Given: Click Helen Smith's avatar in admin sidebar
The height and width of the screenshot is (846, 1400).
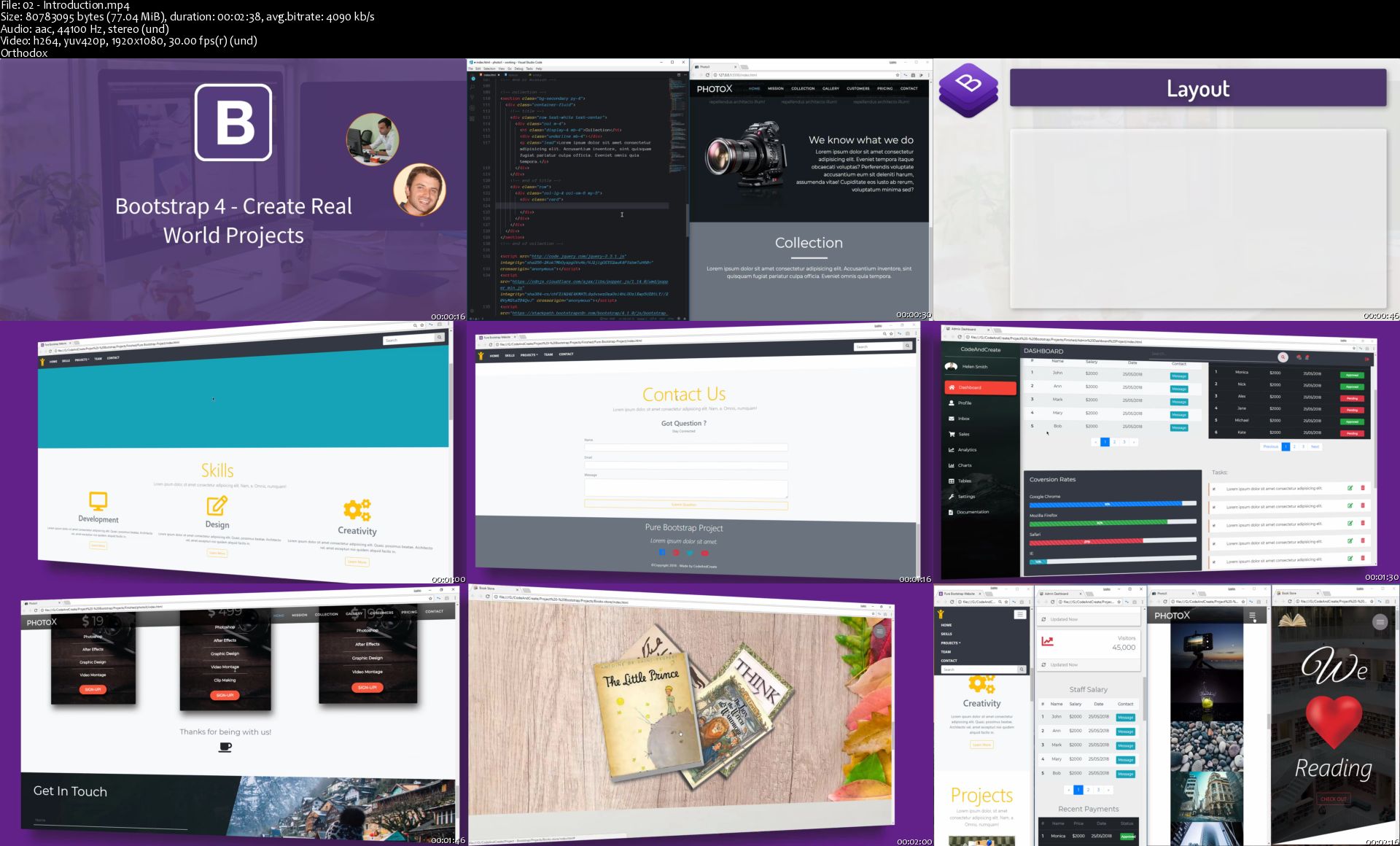Looking at the screenshot, I should pos(951,366).
